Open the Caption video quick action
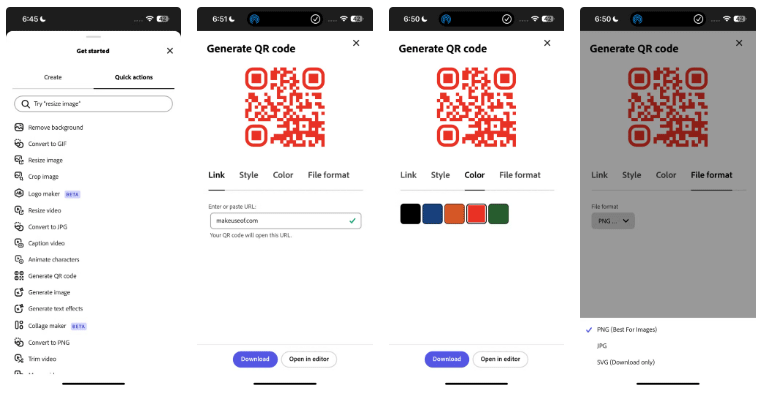 click(x=46, y=243)
